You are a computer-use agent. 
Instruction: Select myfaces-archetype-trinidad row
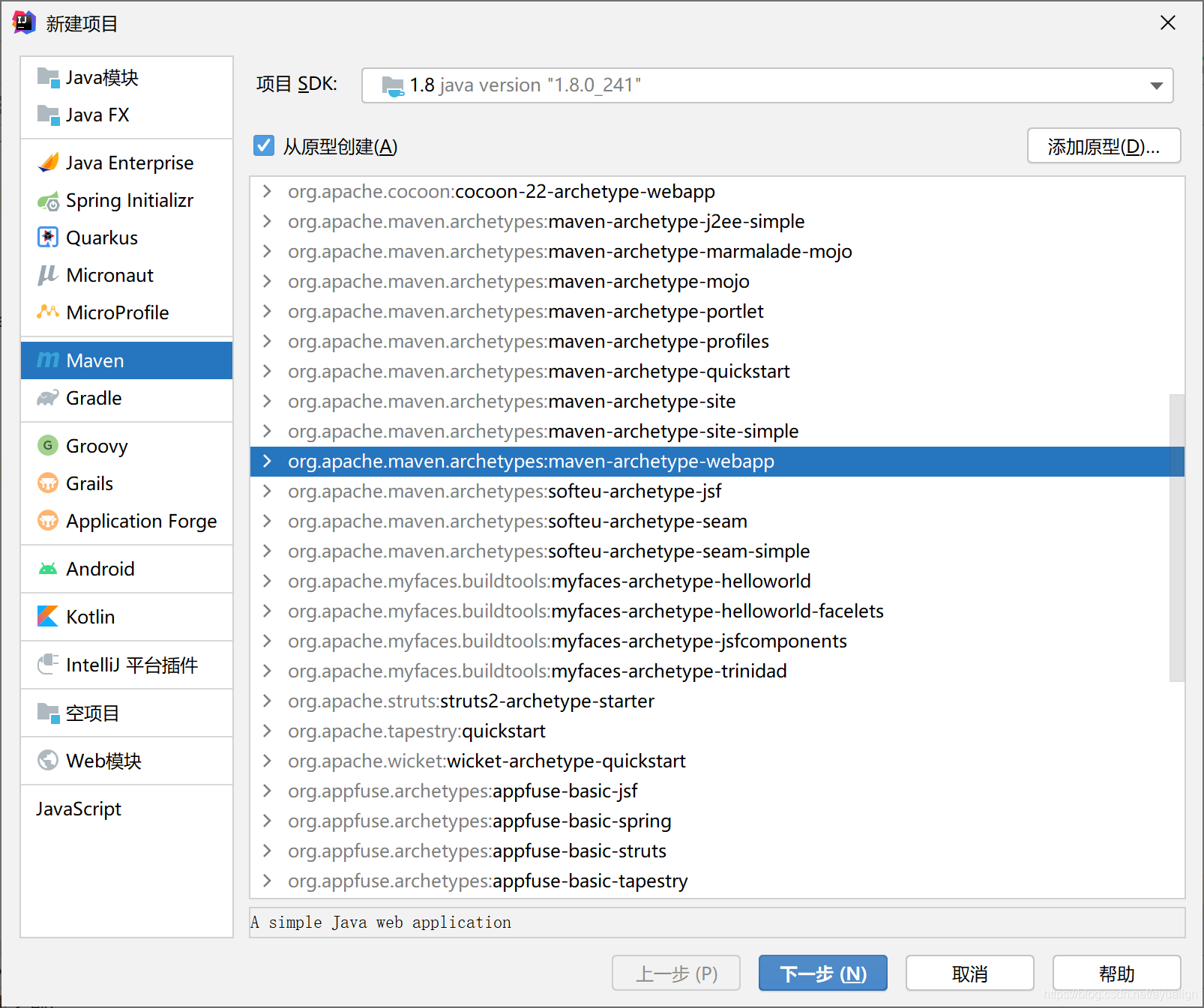(x=717, y=671)
